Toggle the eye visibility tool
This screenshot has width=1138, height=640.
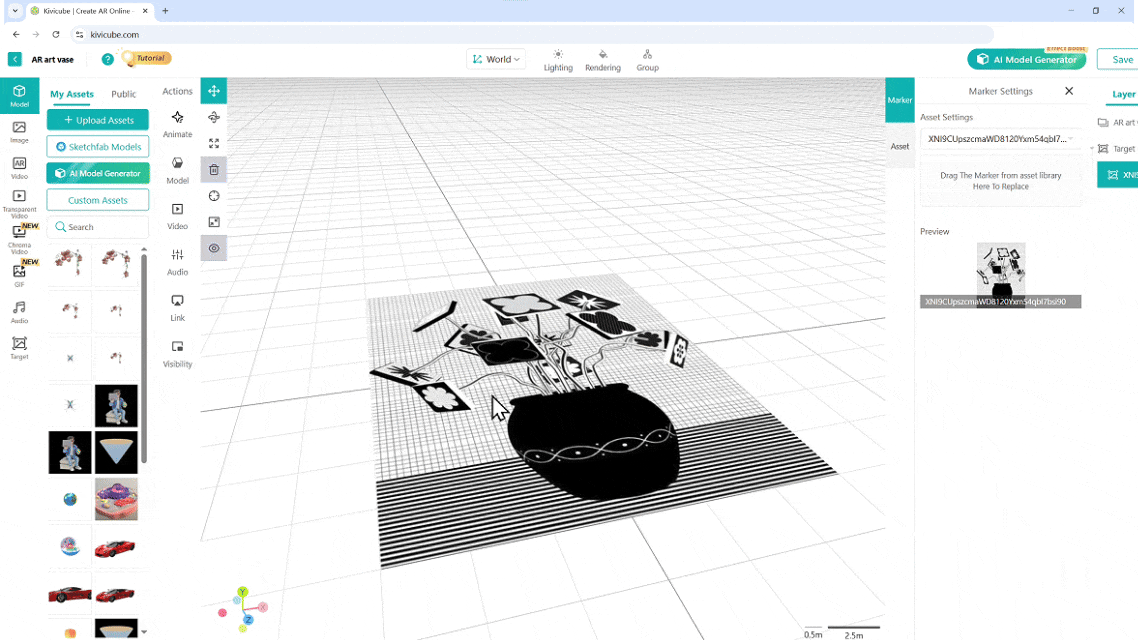(x=214, y=248)
